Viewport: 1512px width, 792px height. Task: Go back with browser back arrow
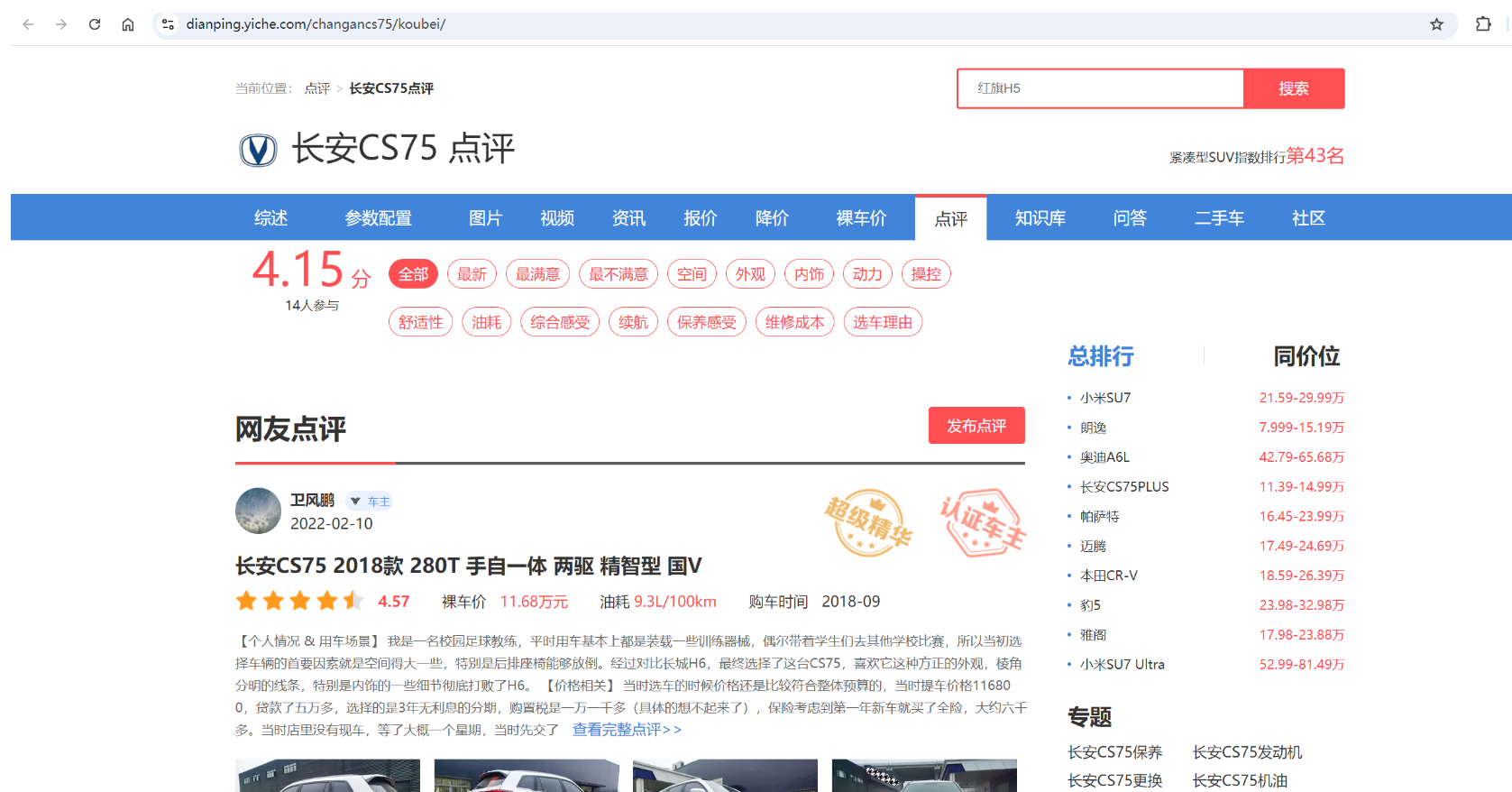(28, 24)
